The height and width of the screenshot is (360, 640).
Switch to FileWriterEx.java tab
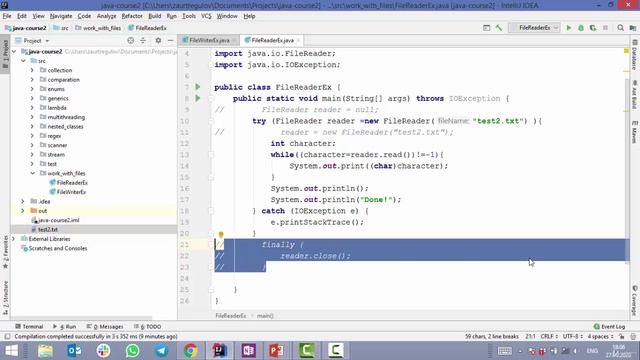click(x=209, y=40)
